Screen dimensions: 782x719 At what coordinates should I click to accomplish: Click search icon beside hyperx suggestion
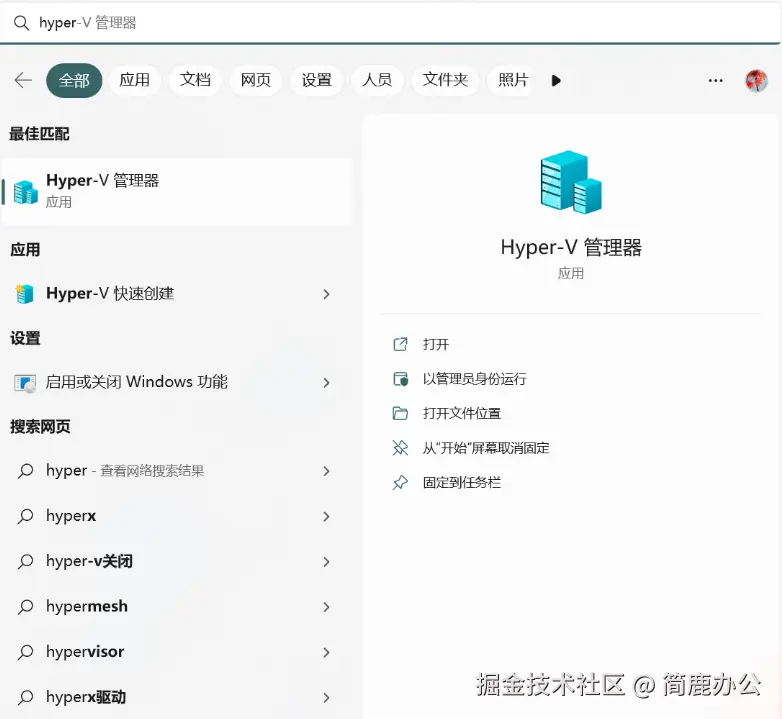(25, 517)
